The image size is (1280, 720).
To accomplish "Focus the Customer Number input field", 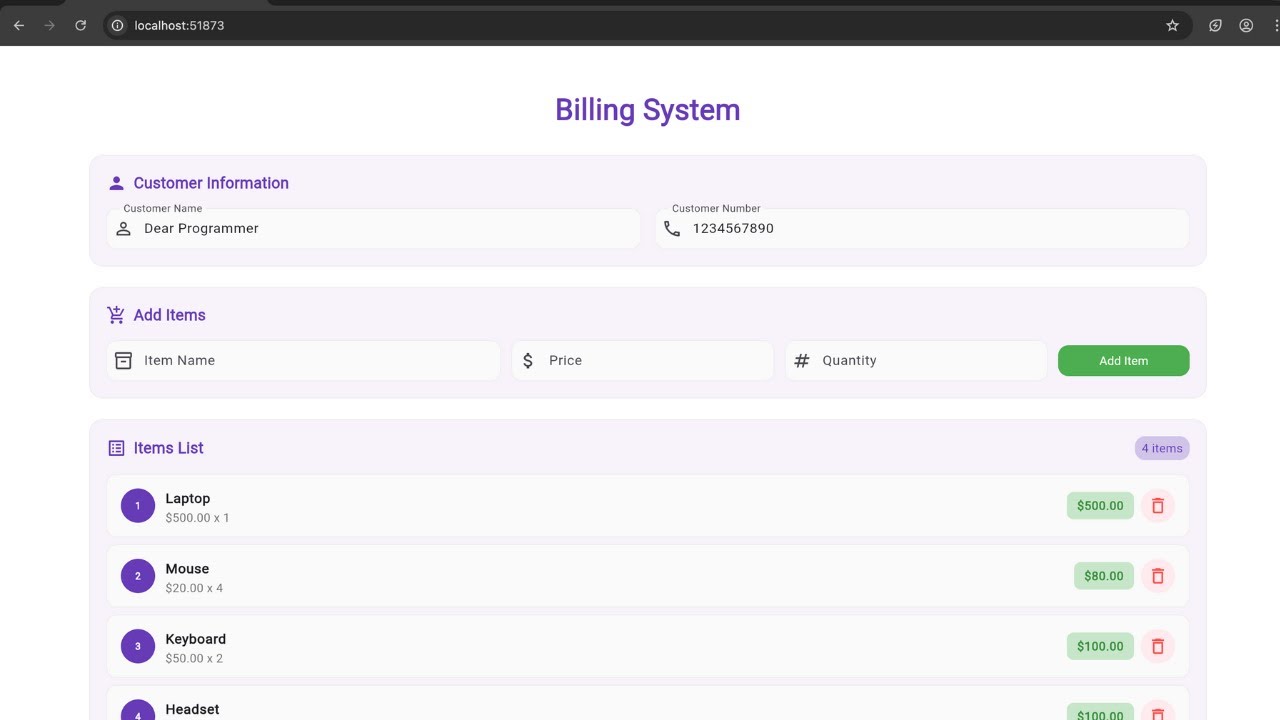I will (x=922, y=229).
